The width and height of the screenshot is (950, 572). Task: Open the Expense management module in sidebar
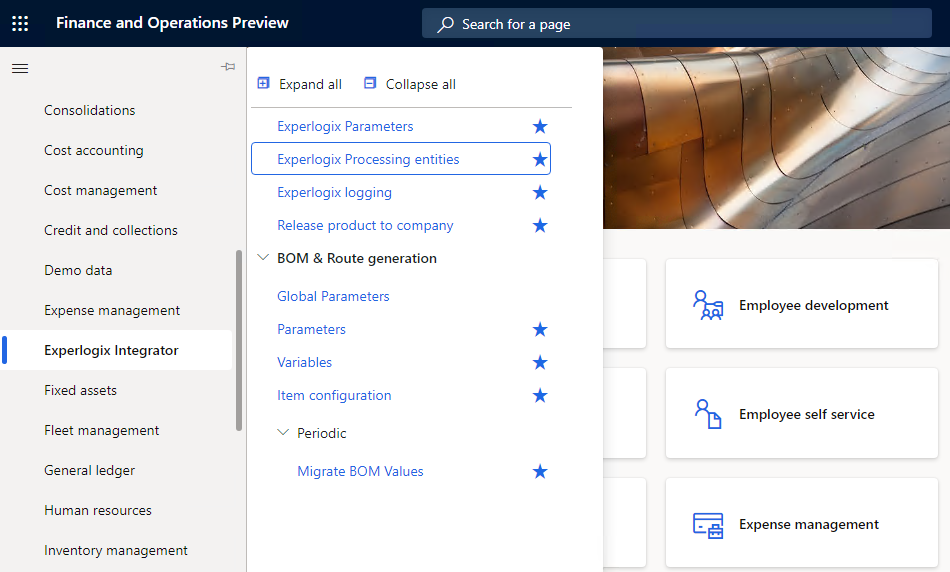[x=112, y=310]
